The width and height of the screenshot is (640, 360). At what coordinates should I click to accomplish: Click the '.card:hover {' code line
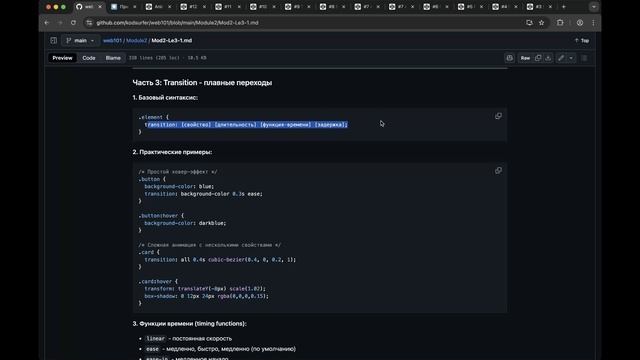click(158, 281)
